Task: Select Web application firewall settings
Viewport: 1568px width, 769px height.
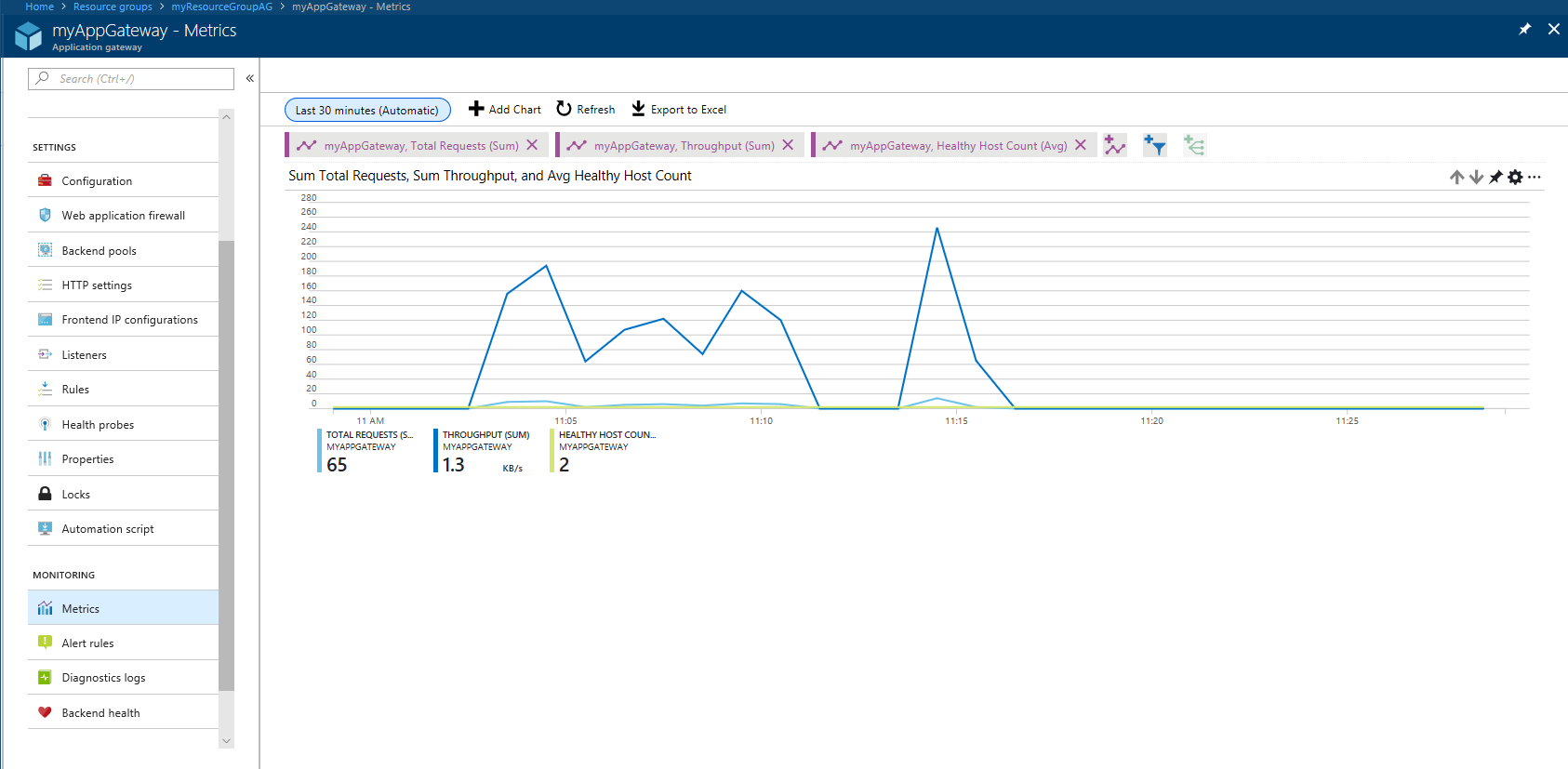Action: (x=123, y=216)
